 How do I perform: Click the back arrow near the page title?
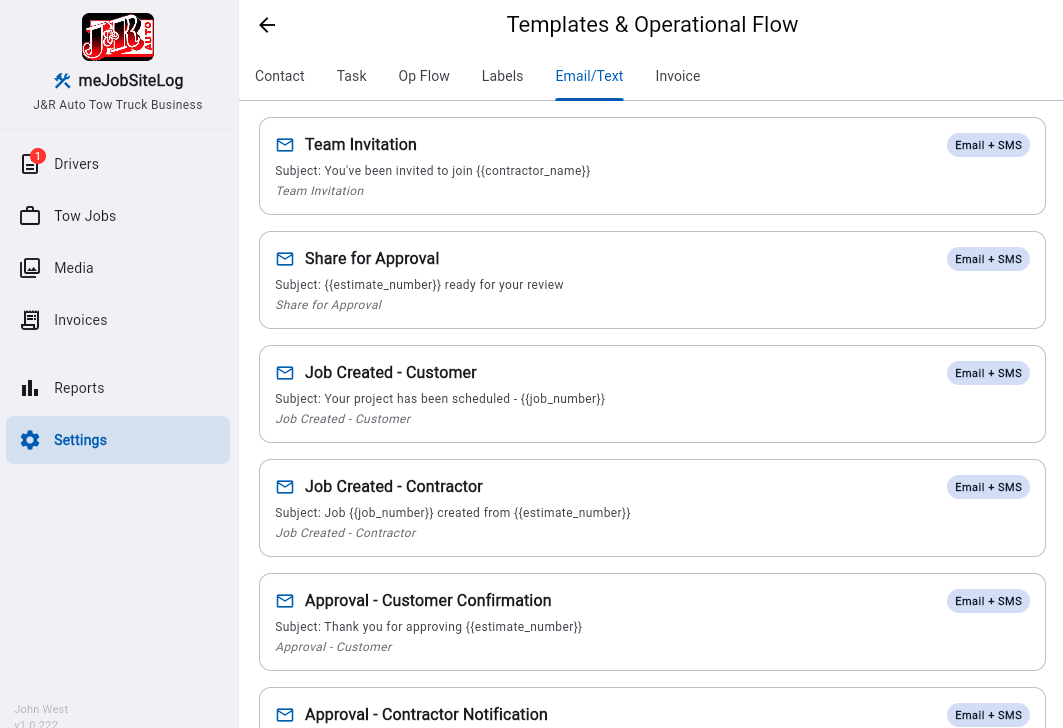[x=266, y=25]
